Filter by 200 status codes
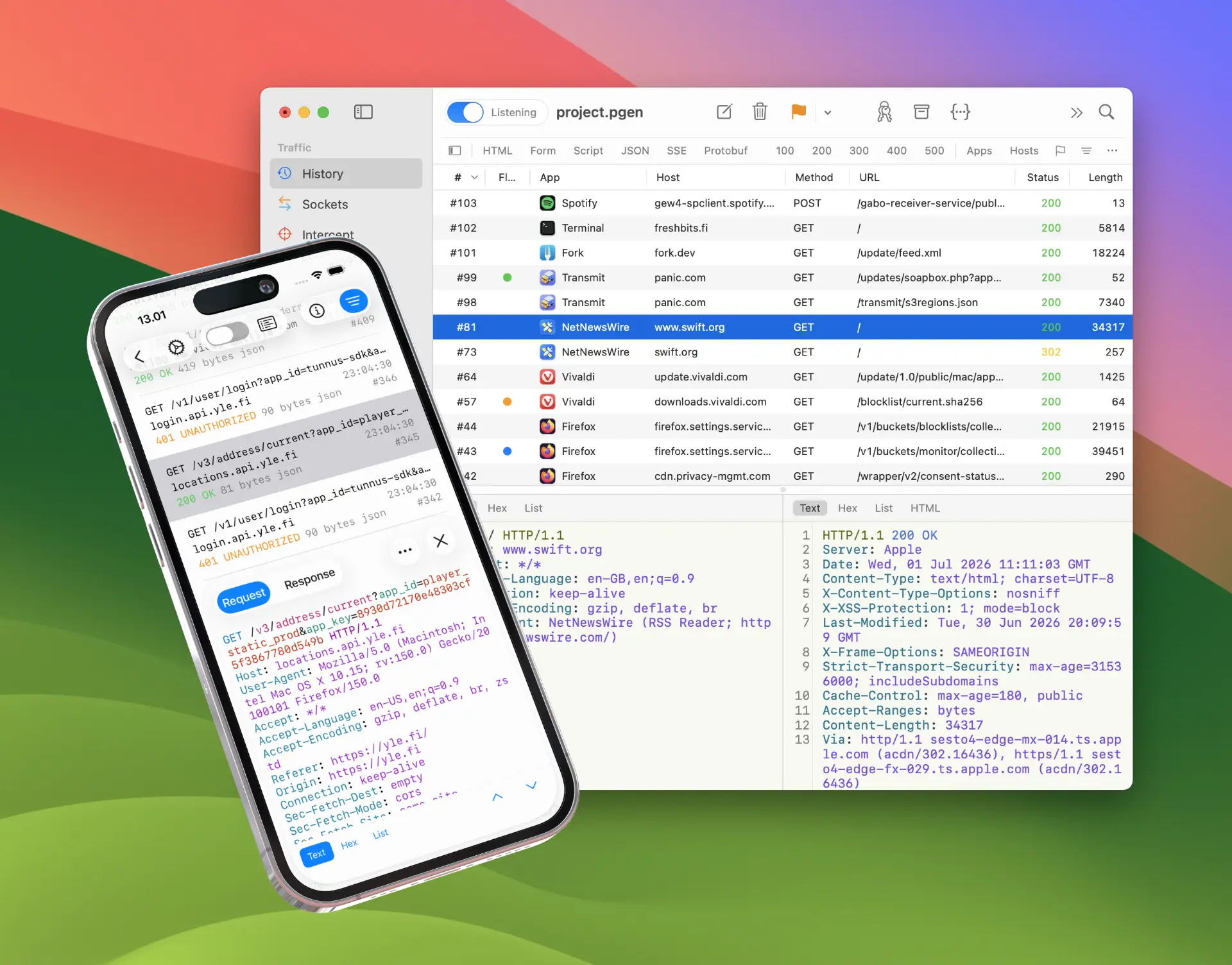This screenshot has width=1232, height=965. coord(821,151)
